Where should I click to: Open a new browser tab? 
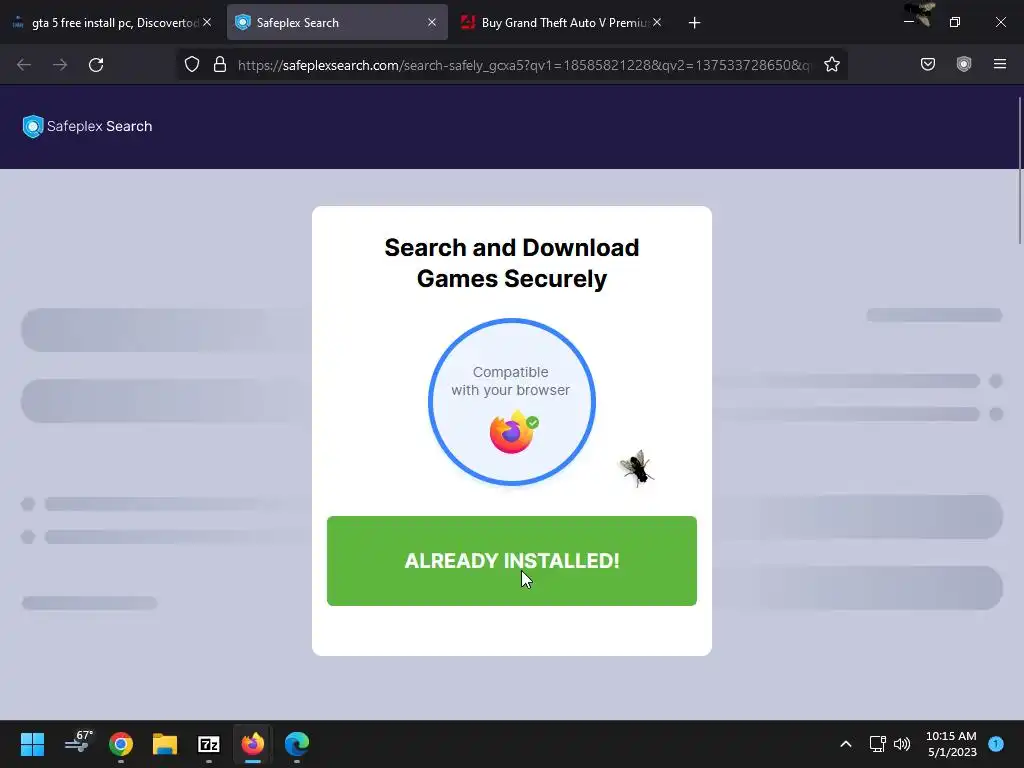click(x=694, y=23)
